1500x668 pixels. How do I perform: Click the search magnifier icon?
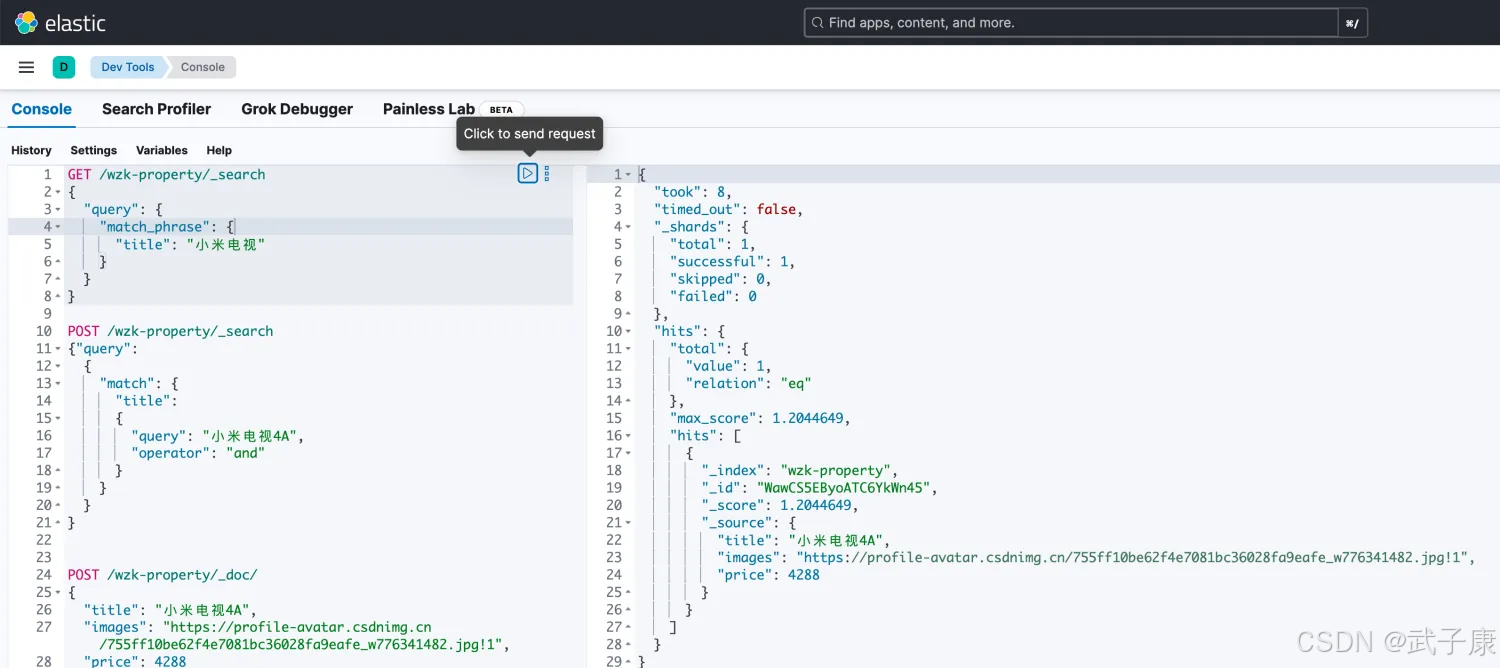point(818,23)
